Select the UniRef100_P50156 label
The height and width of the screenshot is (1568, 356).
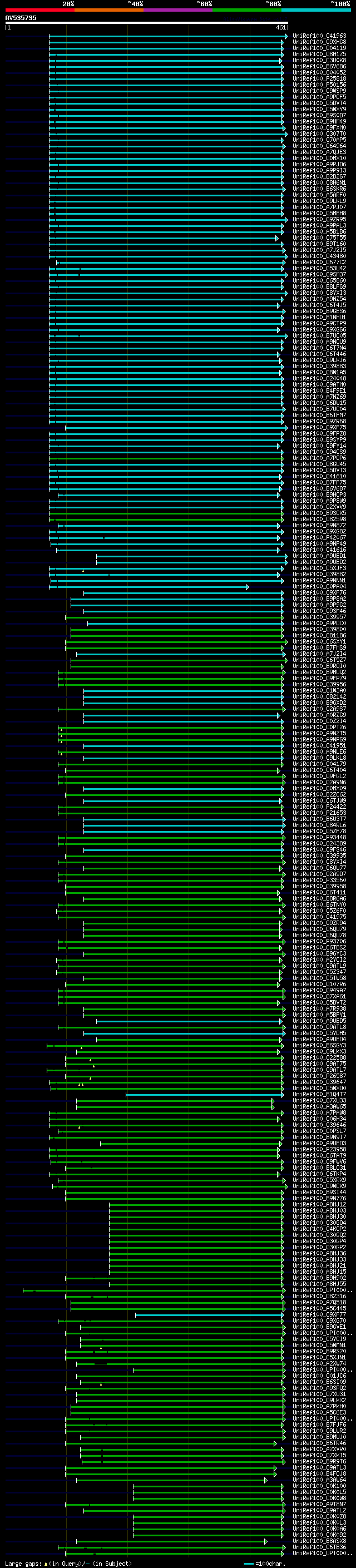click(319, 85)
